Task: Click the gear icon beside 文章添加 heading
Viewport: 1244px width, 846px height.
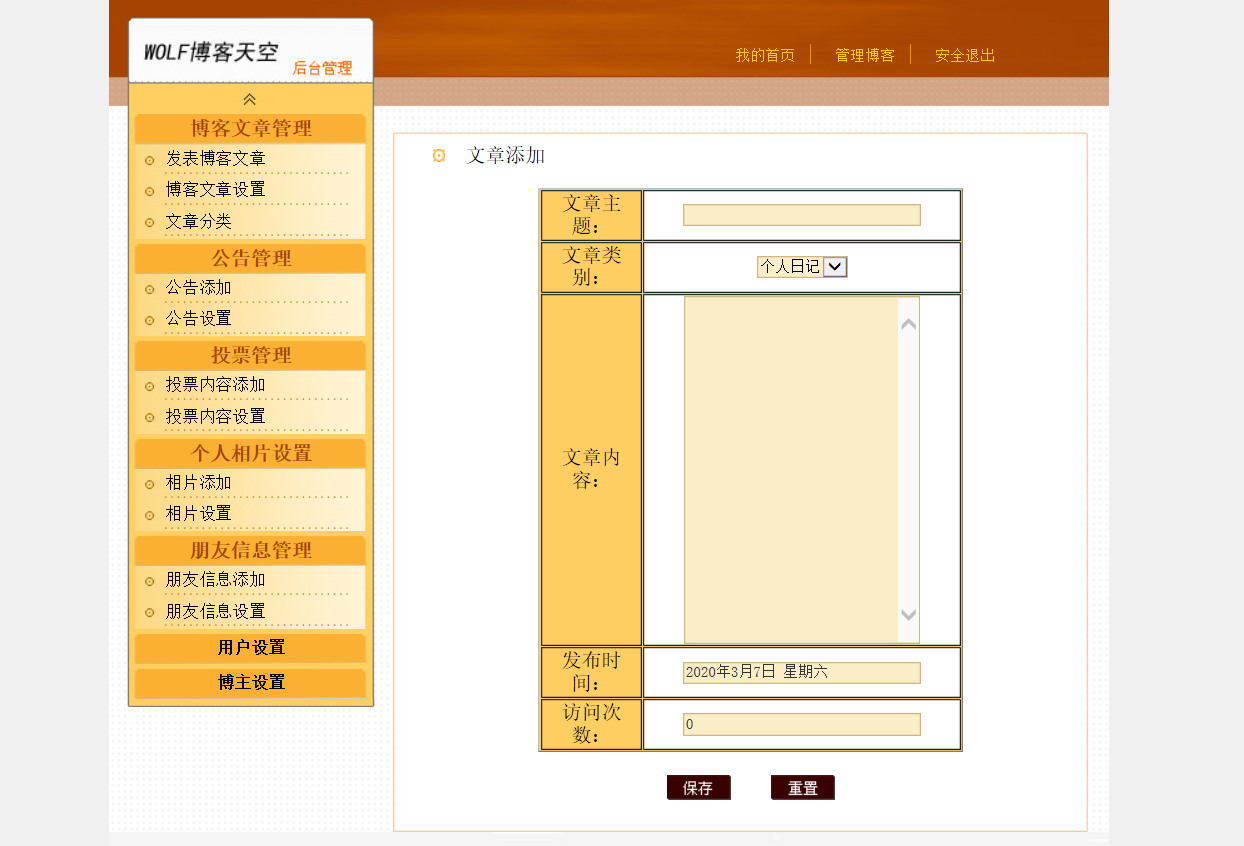Action: tap(439, 155)
